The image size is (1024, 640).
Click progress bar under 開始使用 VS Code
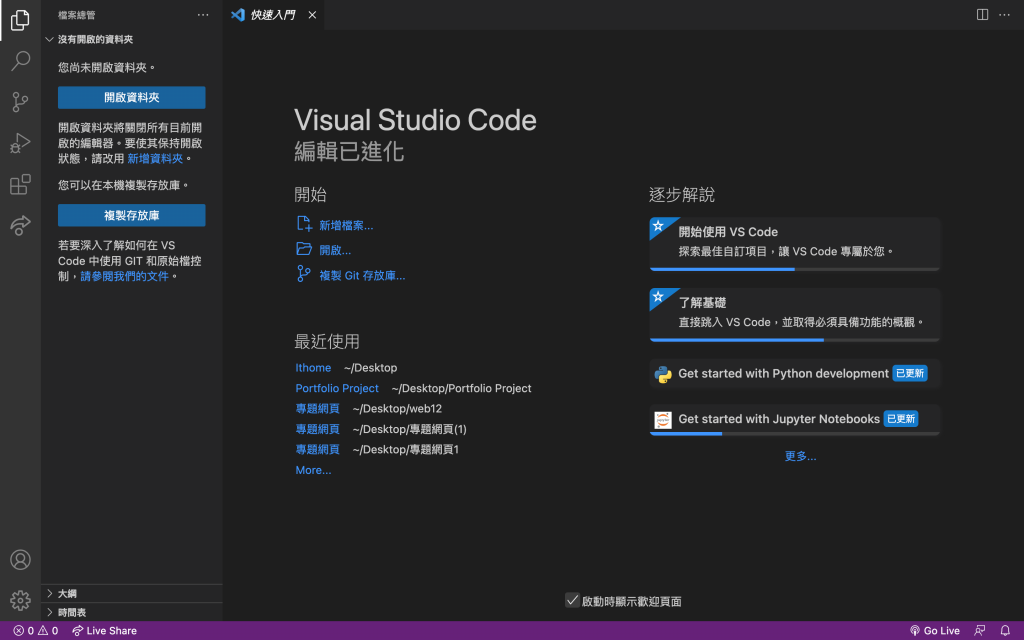795,269
